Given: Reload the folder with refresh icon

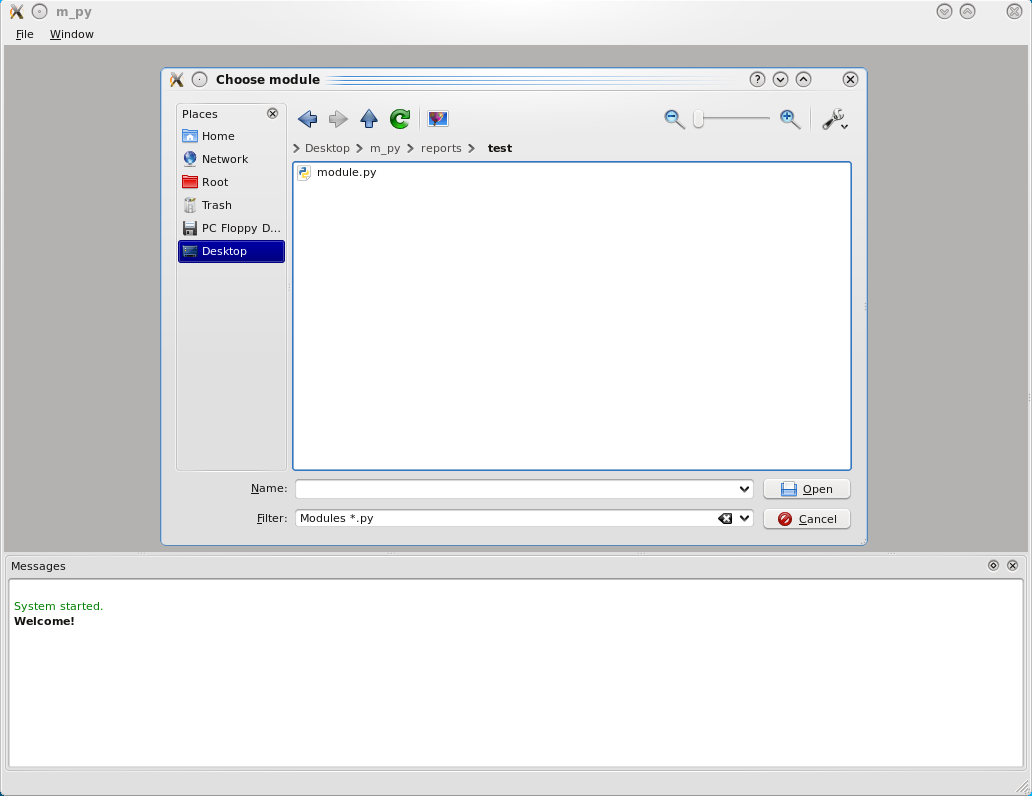Looking at the screenshot, I should (x=400, y=119).
